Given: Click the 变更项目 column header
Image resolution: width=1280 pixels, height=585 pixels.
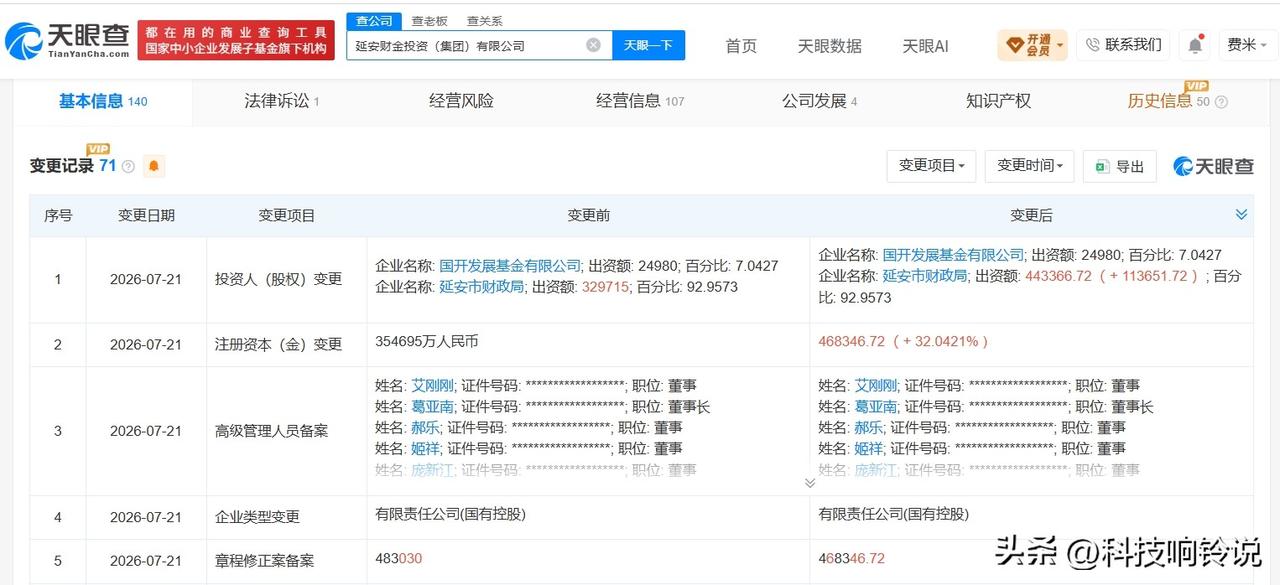Looking at the screenshot, I should (287, 215).
